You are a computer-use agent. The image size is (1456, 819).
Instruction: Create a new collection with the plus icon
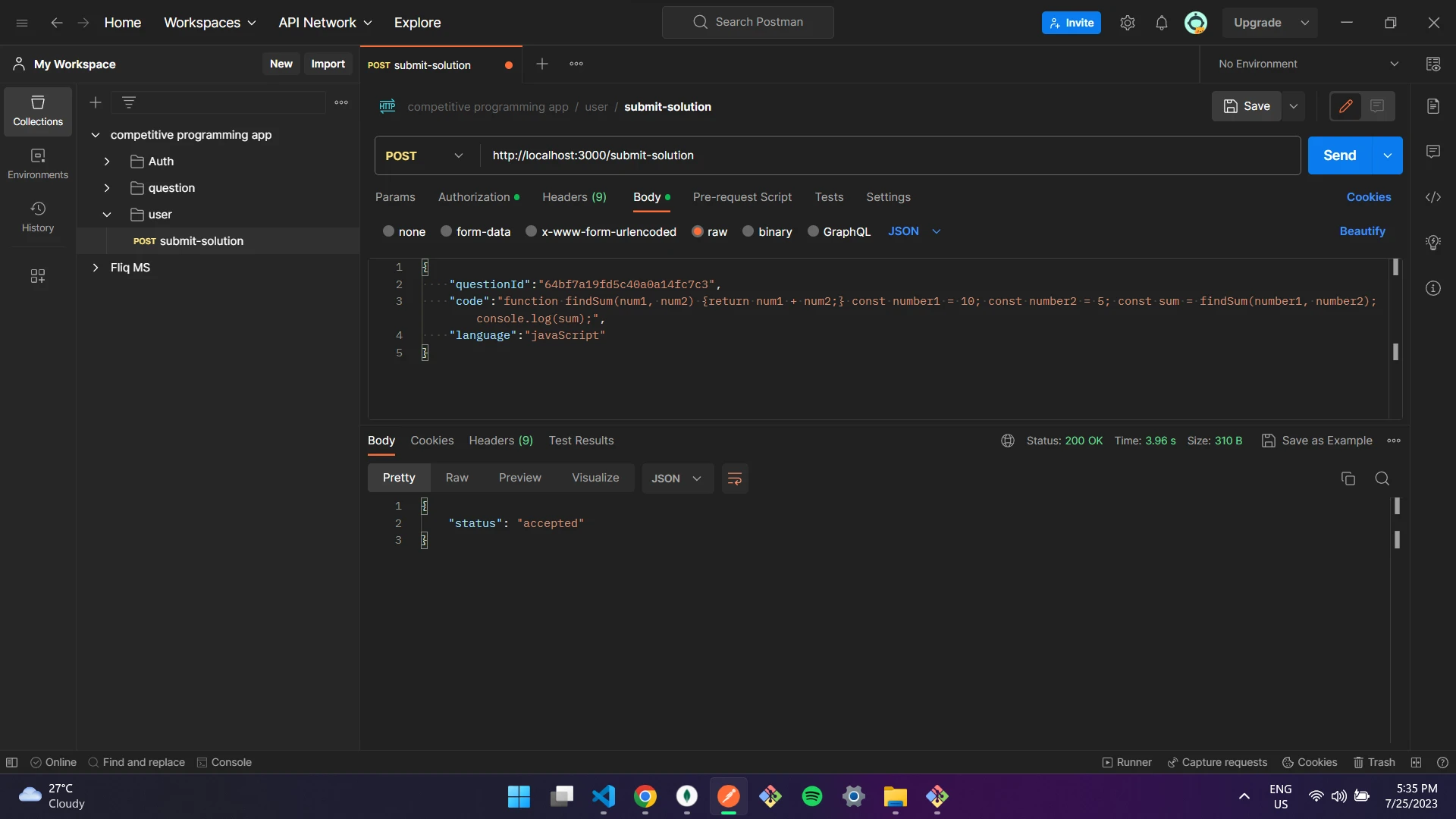(96, 102)
